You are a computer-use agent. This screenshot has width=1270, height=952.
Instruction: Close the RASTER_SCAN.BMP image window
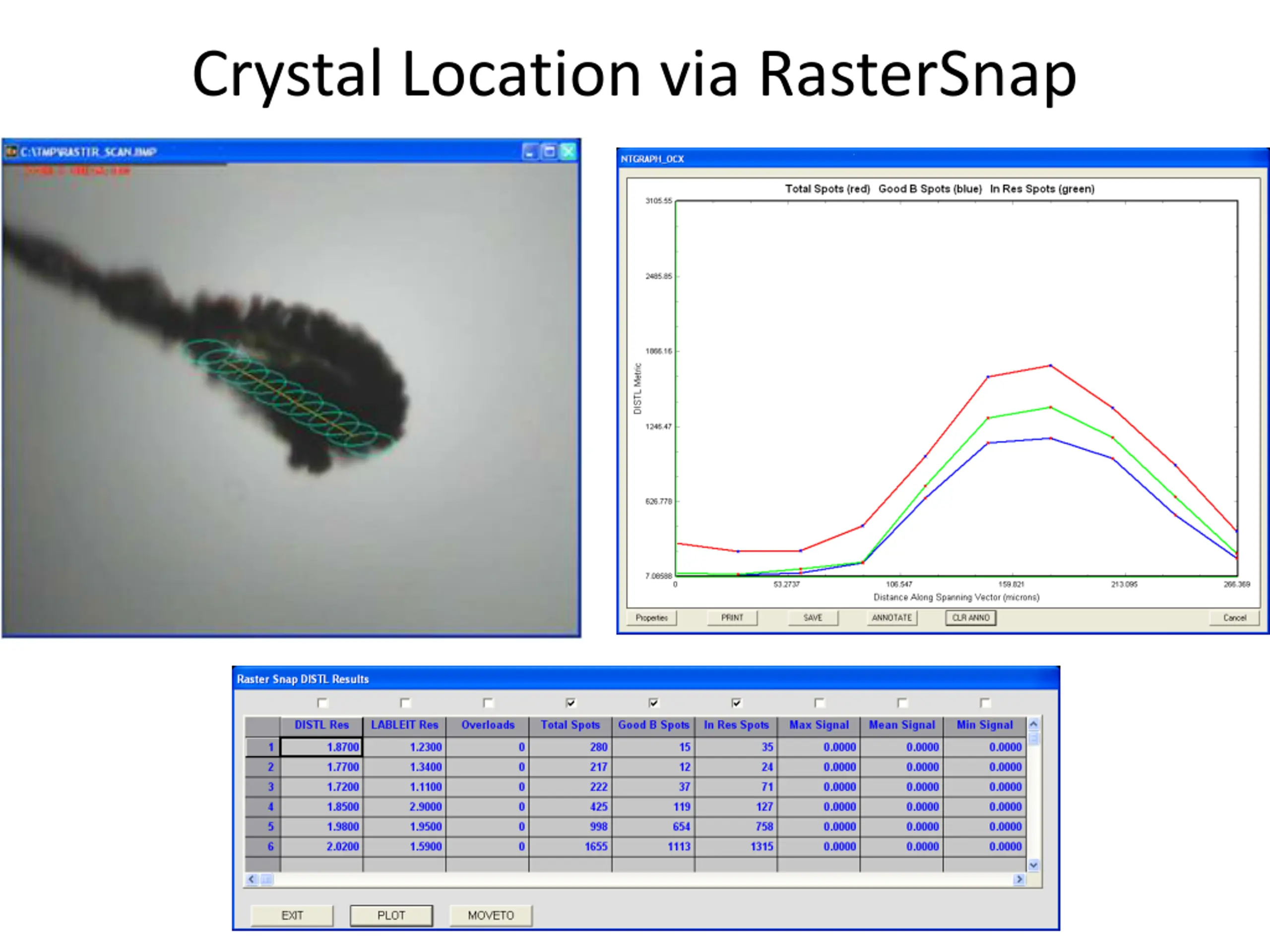[569, 152]
